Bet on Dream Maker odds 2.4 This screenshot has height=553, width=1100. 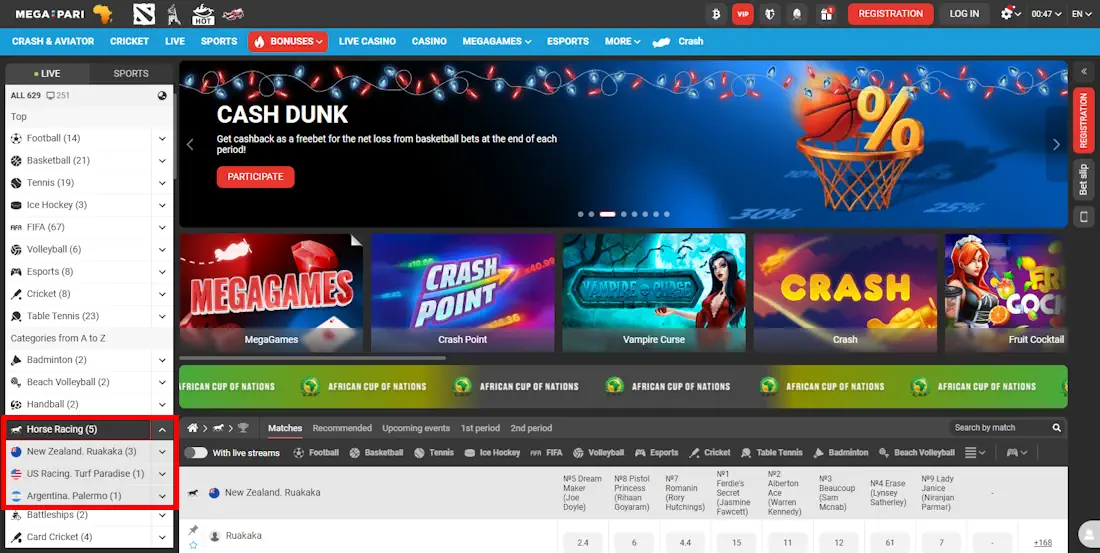(583, 542)
